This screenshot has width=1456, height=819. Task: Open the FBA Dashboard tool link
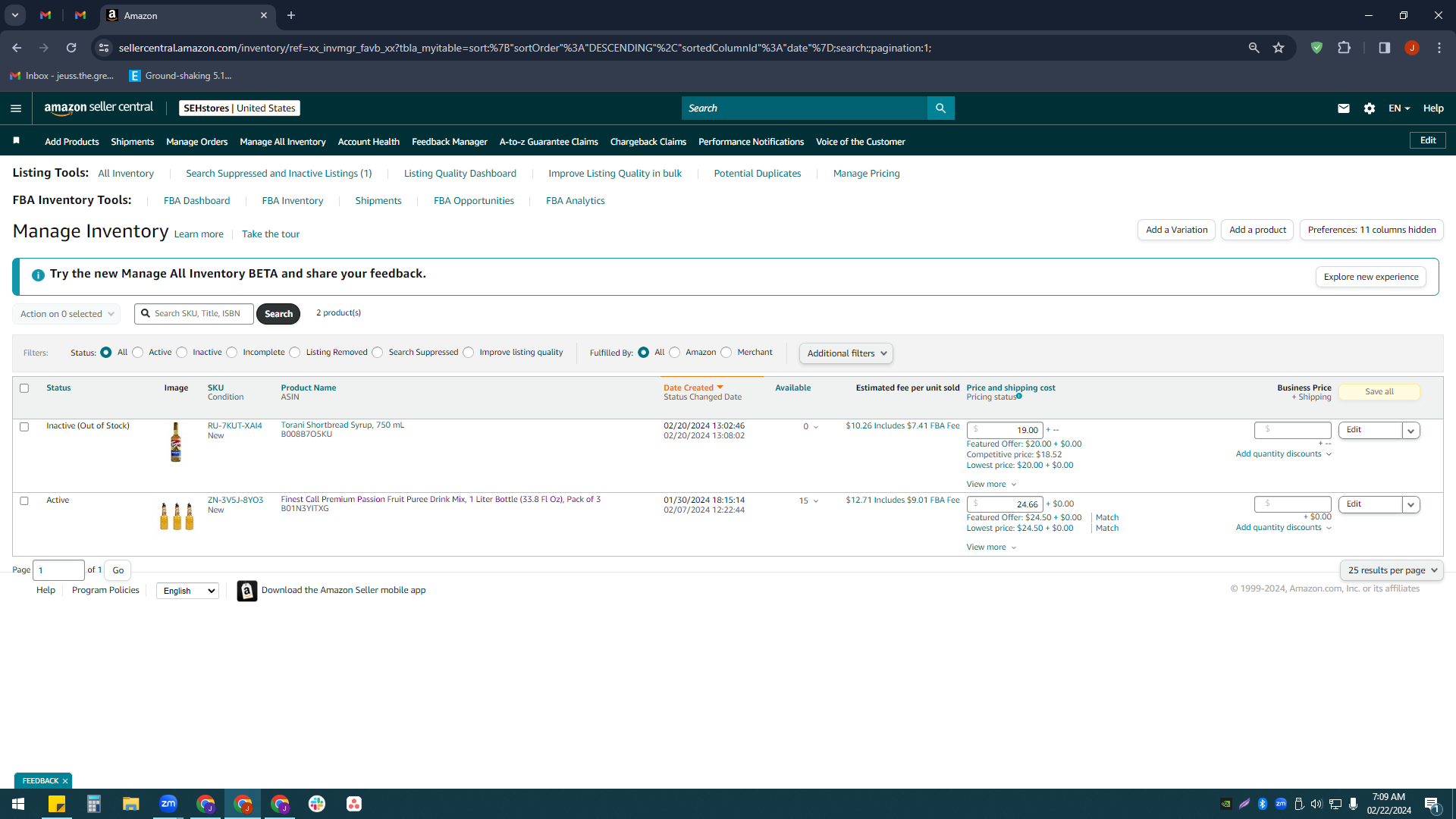coord(196,201)
